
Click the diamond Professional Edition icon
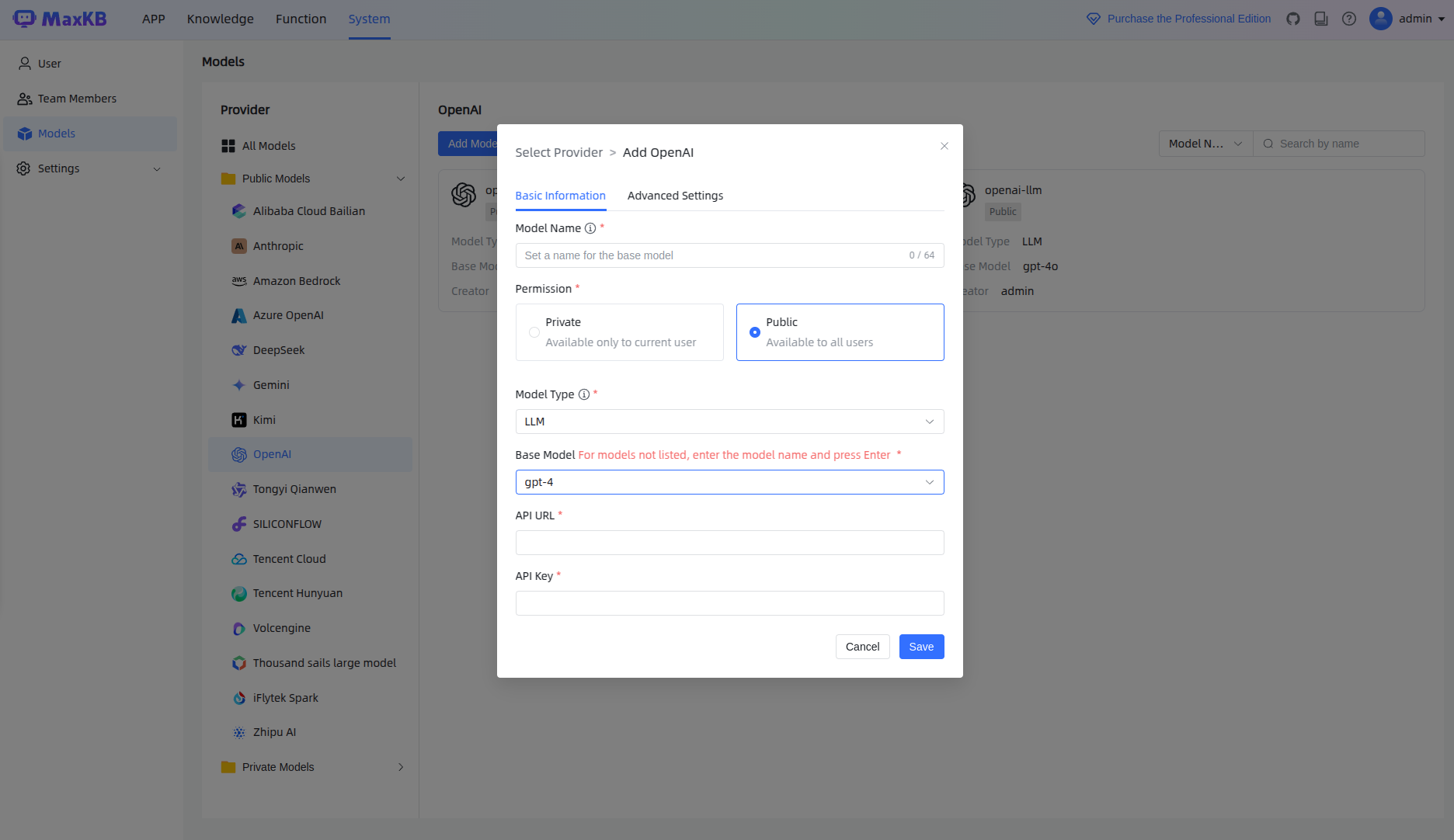click(1094, 19)
